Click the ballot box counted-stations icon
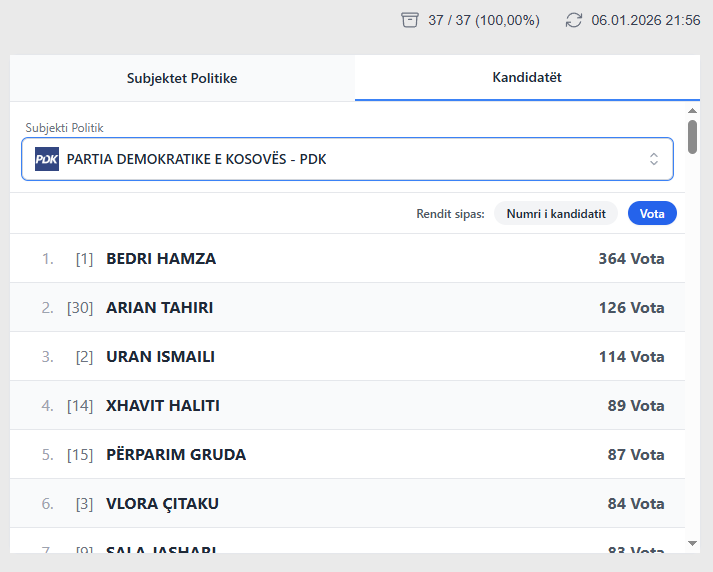The width and height of the screenshot is (713, 572). [409, 20]
